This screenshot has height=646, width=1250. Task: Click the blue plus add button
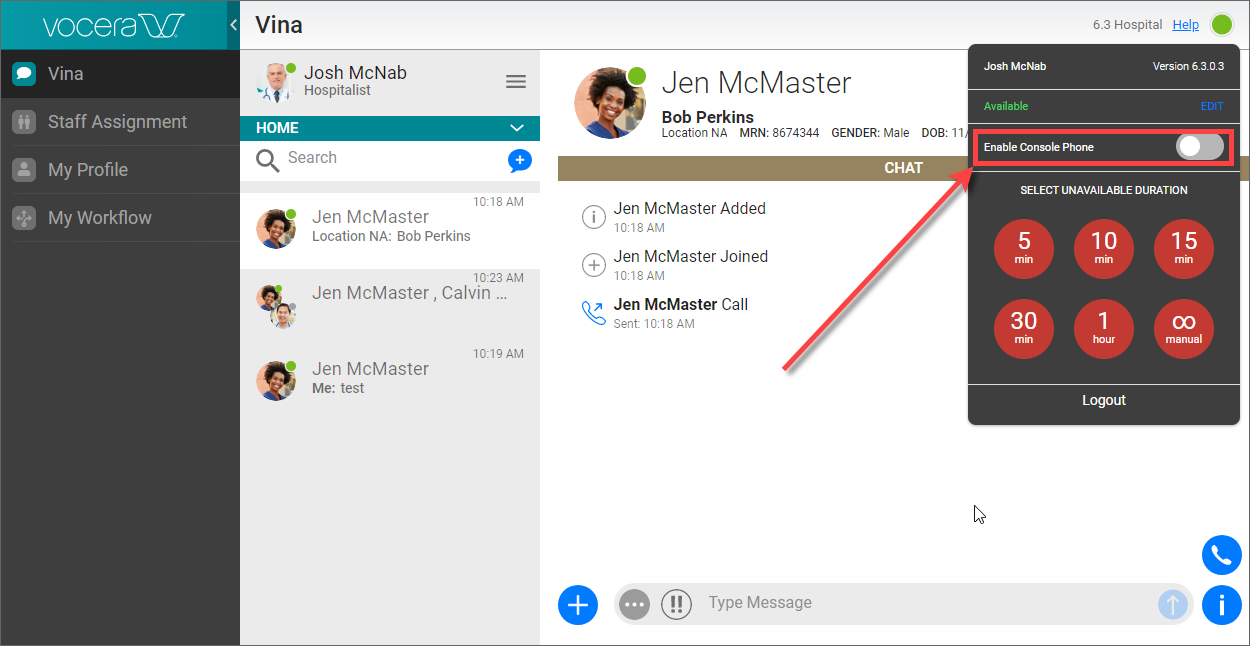[578, 604]
